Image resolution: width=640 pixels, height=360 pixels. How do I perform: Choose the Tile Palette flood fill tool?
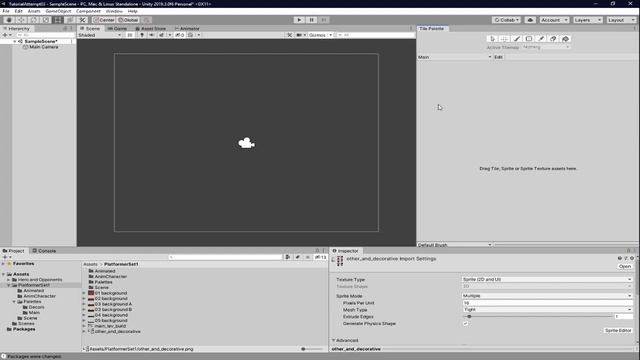(x=566, y=38)
